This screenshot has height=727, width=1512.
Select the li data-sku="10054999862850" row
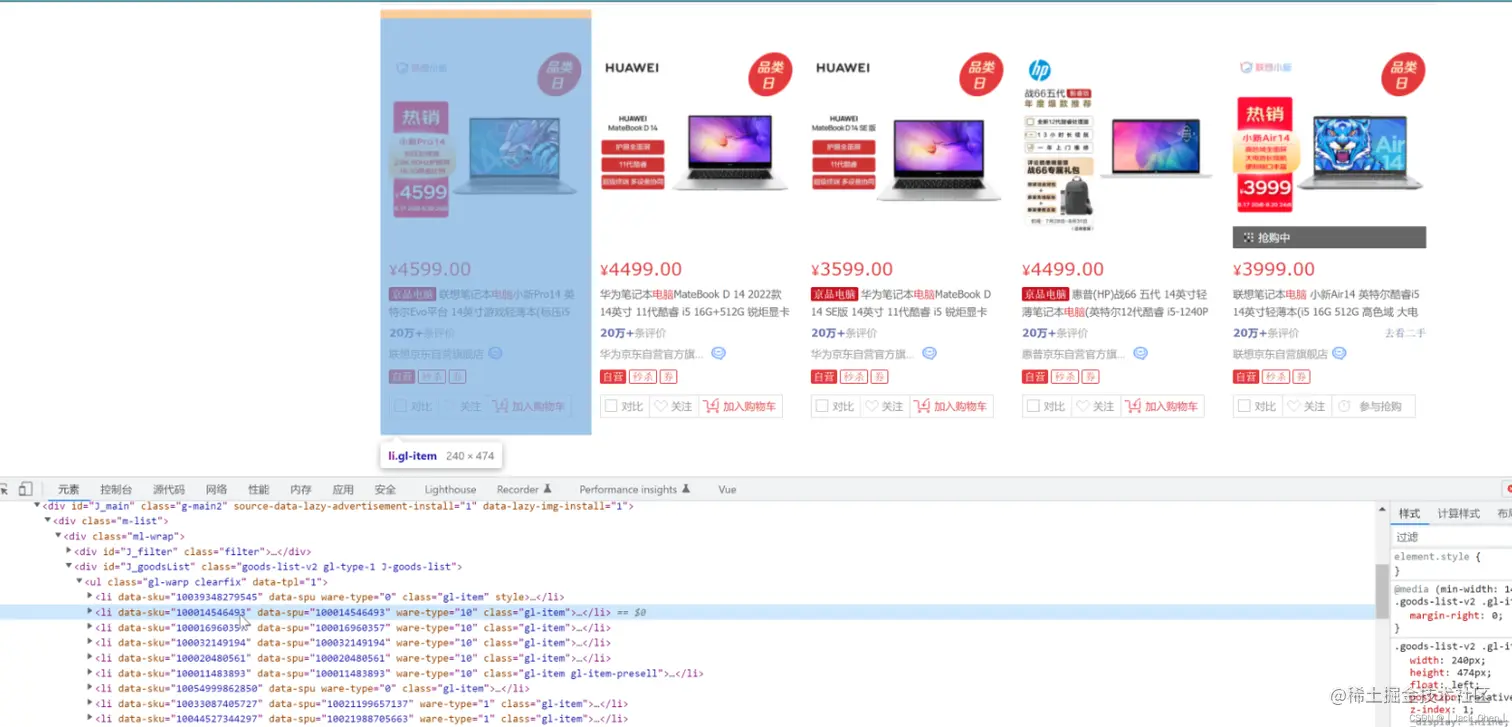[x=688, y=688]
